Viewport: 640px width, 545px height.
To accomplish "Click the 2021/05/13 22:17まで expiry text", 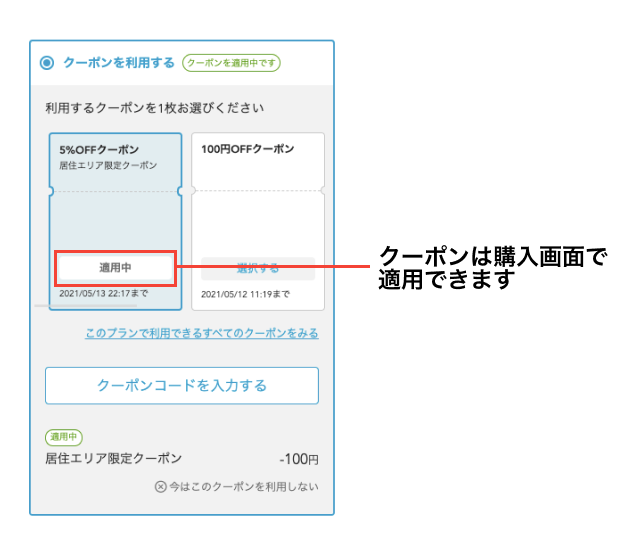I will (x=104, y=293).
